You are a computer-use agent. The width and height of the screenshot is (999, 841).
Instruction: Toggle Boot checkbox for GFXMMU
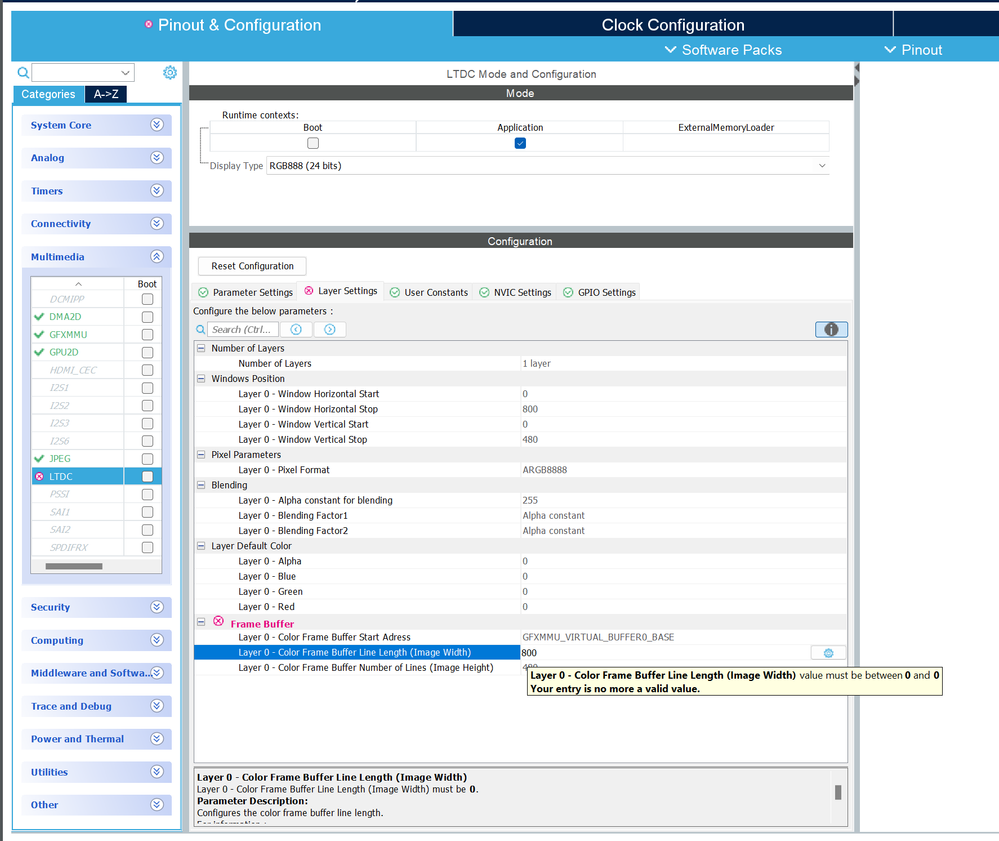pyautogui.click(x=147, y=334)
